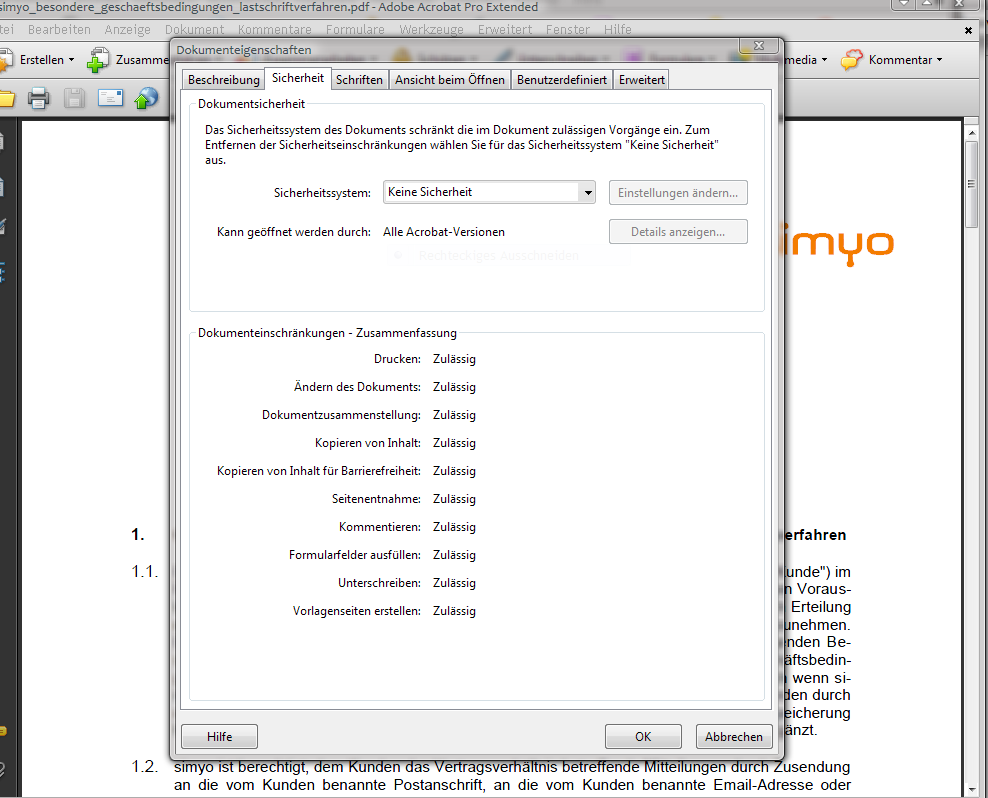Click the 'Dokumentzusammenstellung:' label
The height and width of the screenshot is (798, 988).
click(x=342, y=415)
